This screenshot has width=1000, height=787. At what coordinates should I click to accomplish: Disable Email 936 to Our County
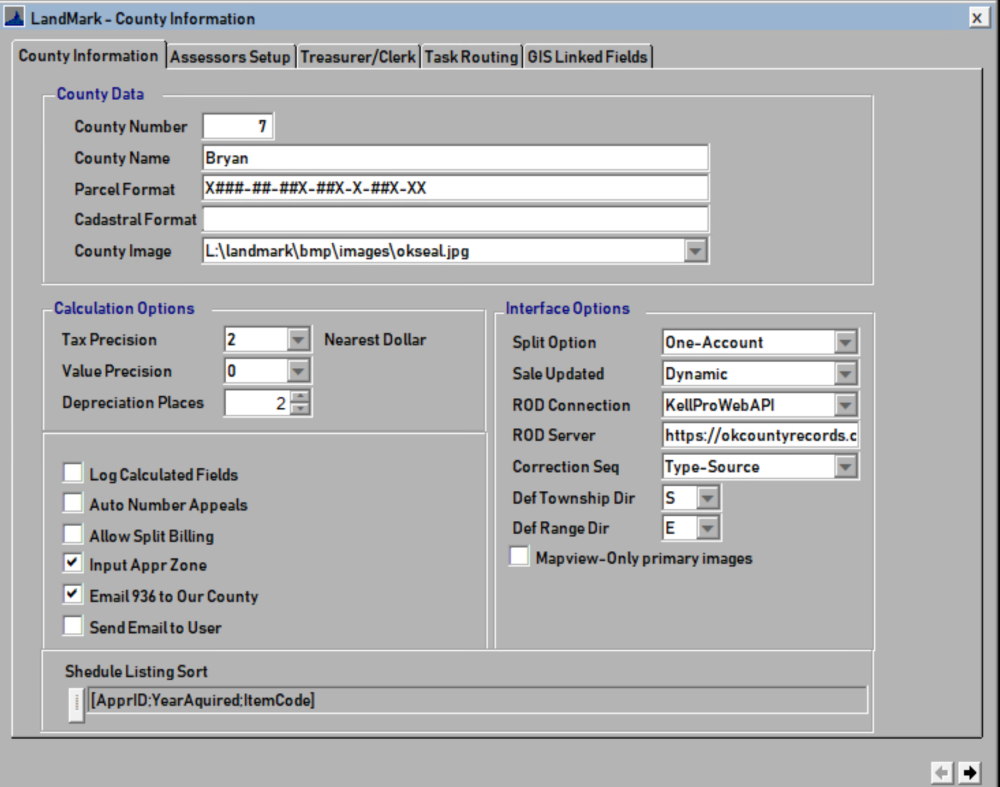72,594
